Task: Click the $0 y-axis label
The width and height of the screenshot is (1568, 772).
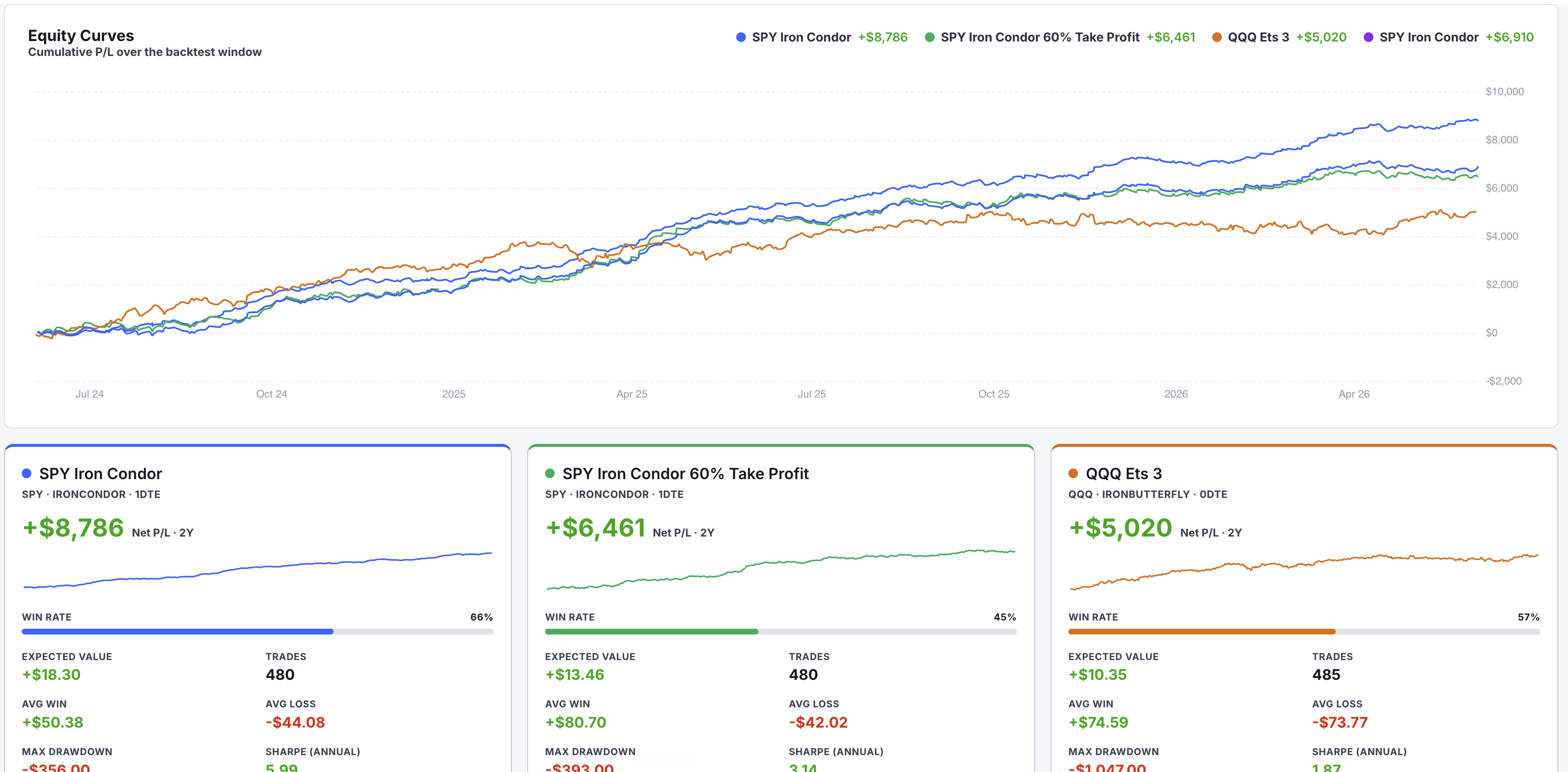Action: pyautogui.click(x=1491, y=333)
